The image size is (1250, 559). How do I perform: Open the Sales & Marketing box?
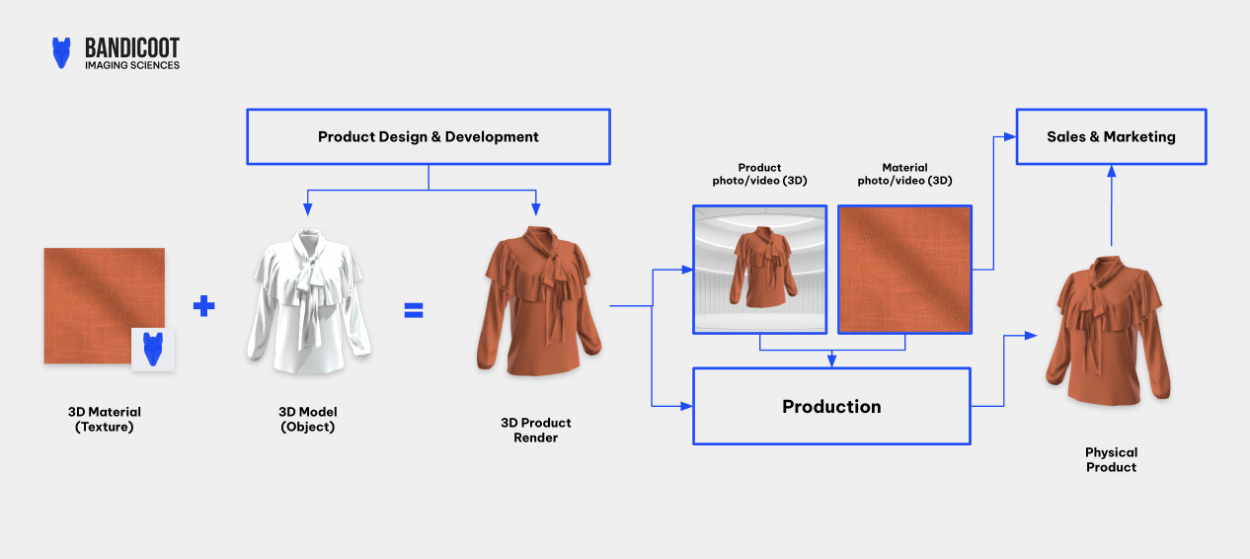point(1111,137)
